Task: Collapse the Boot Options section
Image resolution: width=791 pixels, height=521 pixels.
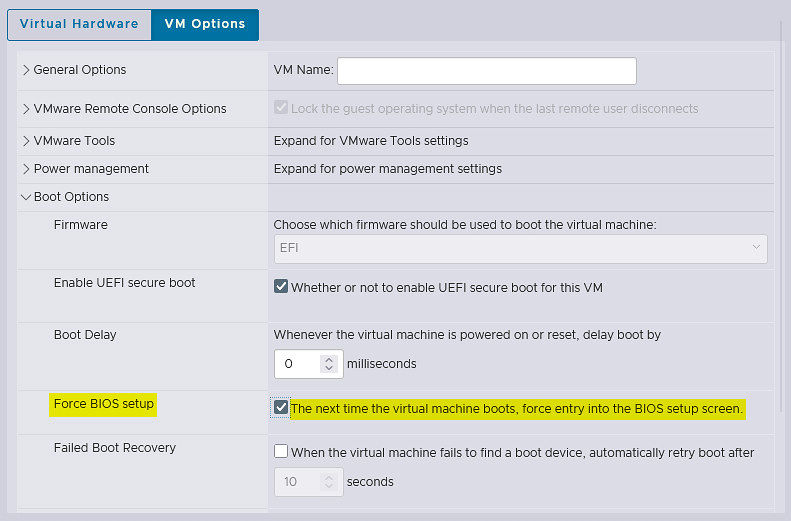Action: click(x=26, y=197)
